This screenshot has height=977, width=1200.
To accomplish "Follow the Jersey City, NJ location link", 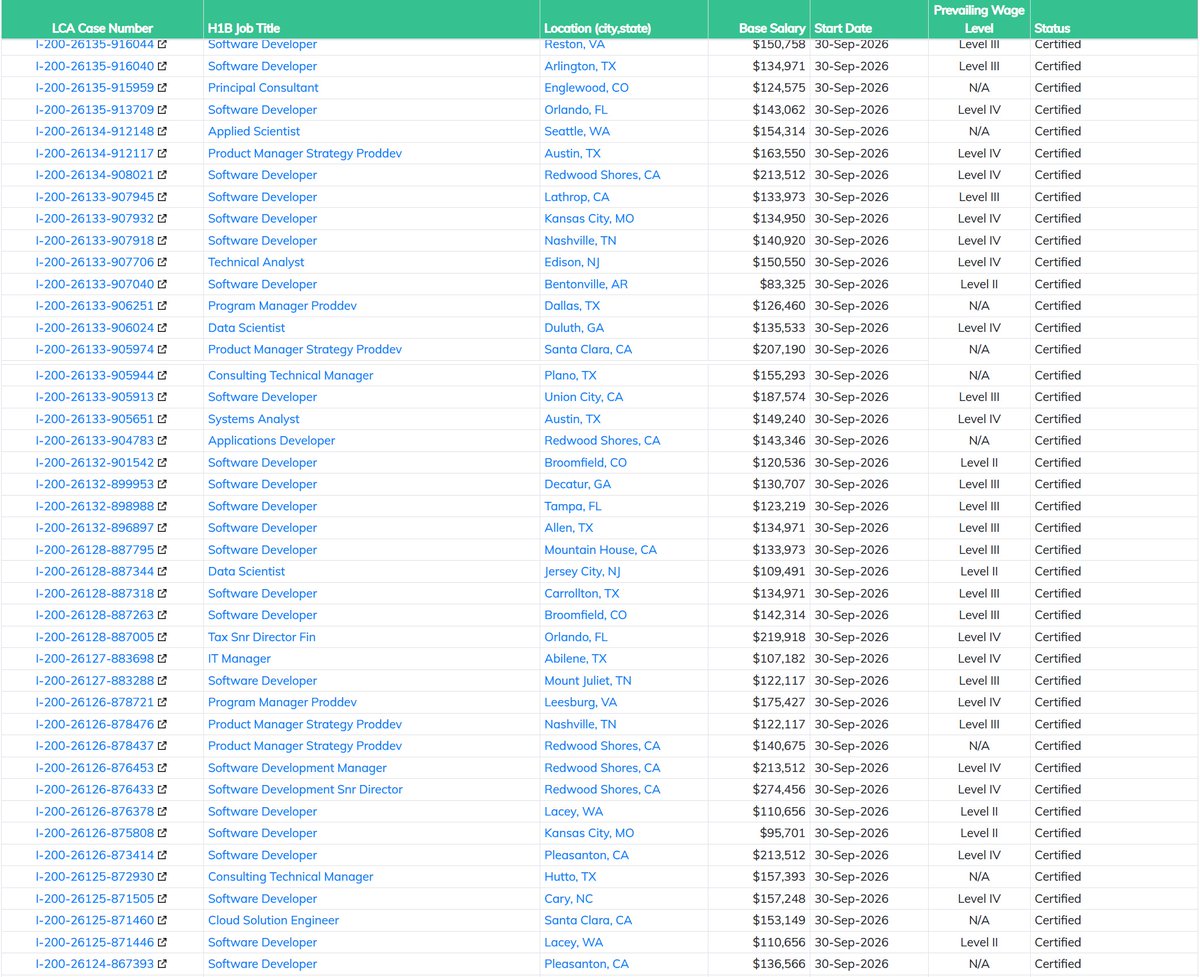I will click(582, 572).
